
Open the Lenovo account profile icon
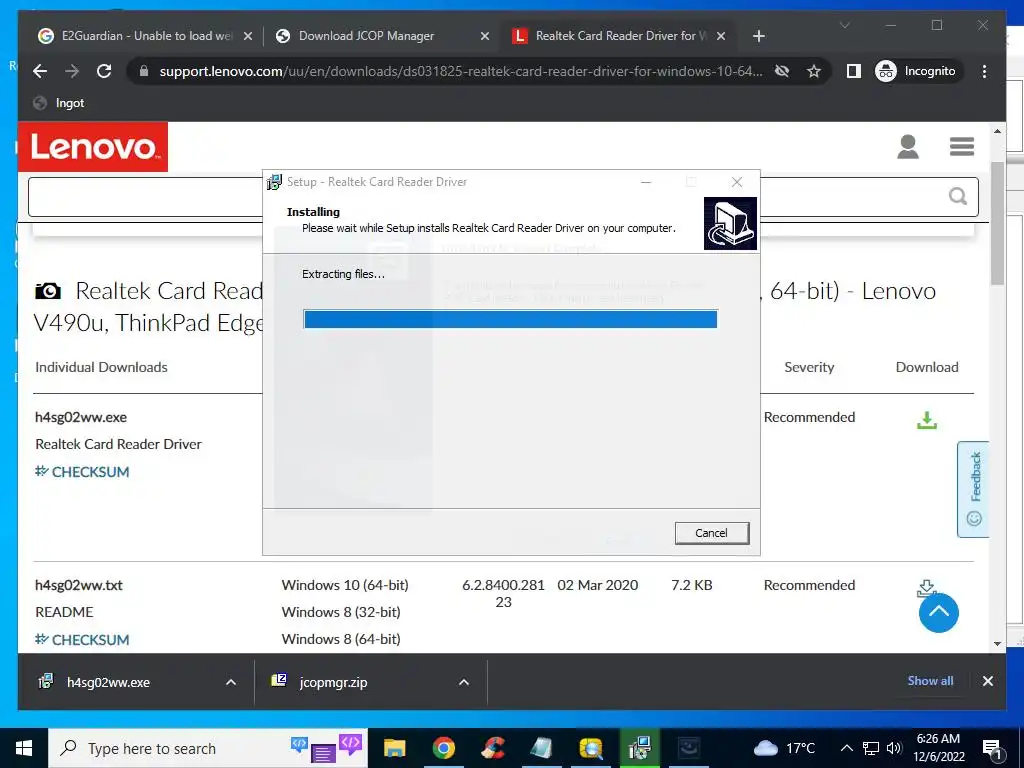click(908, 147)
